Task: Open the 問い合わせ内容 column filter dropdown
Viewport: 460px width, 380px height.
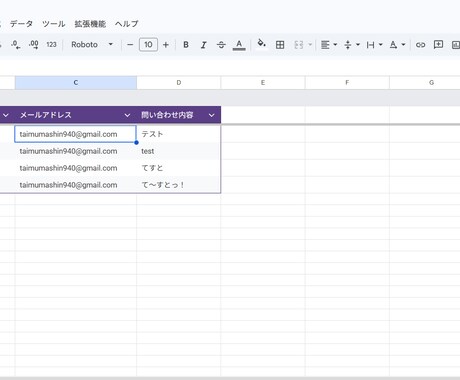Action: point(212,115)
